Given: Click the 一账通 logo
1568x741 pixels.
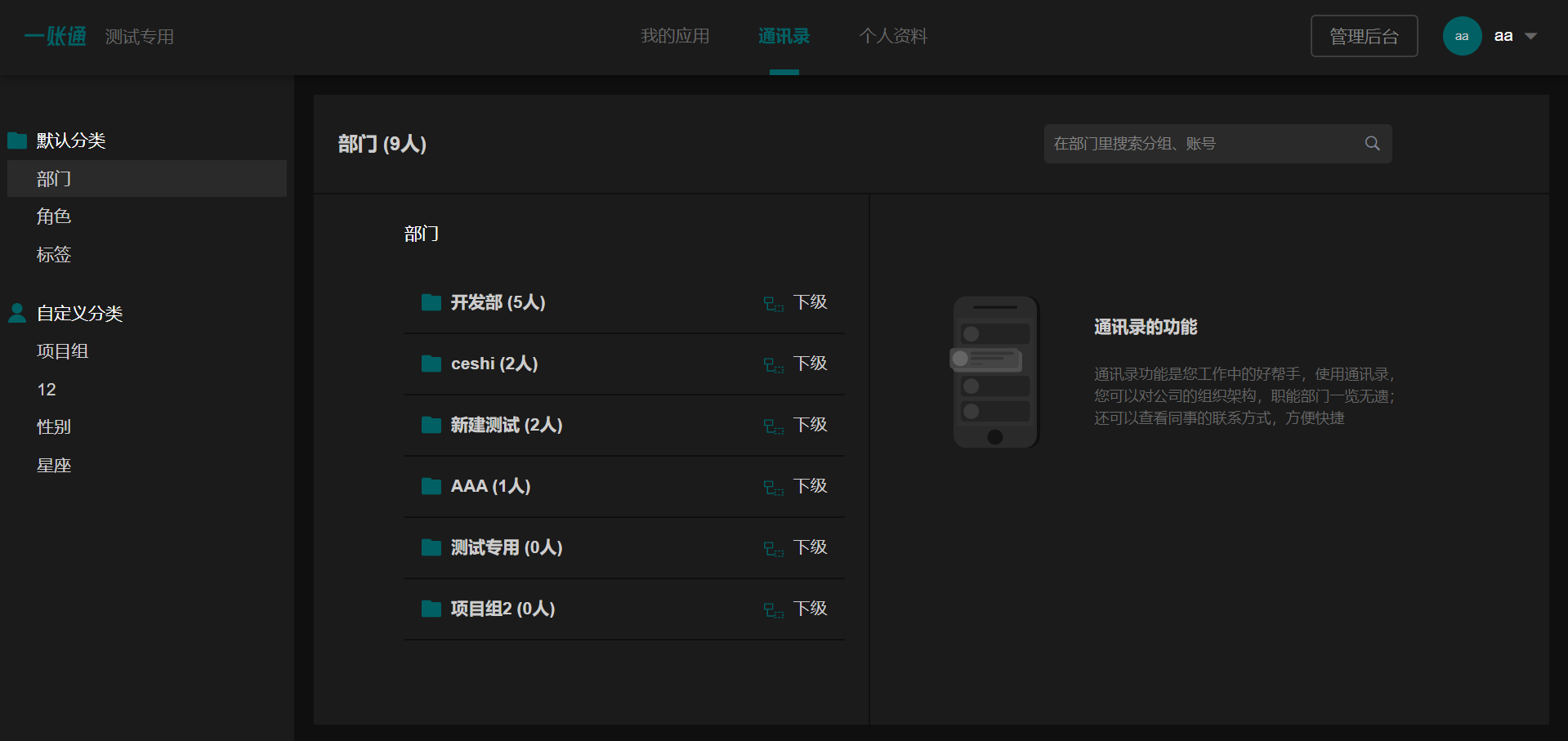Looking at the screenshot, I should [x=55, y=36].
